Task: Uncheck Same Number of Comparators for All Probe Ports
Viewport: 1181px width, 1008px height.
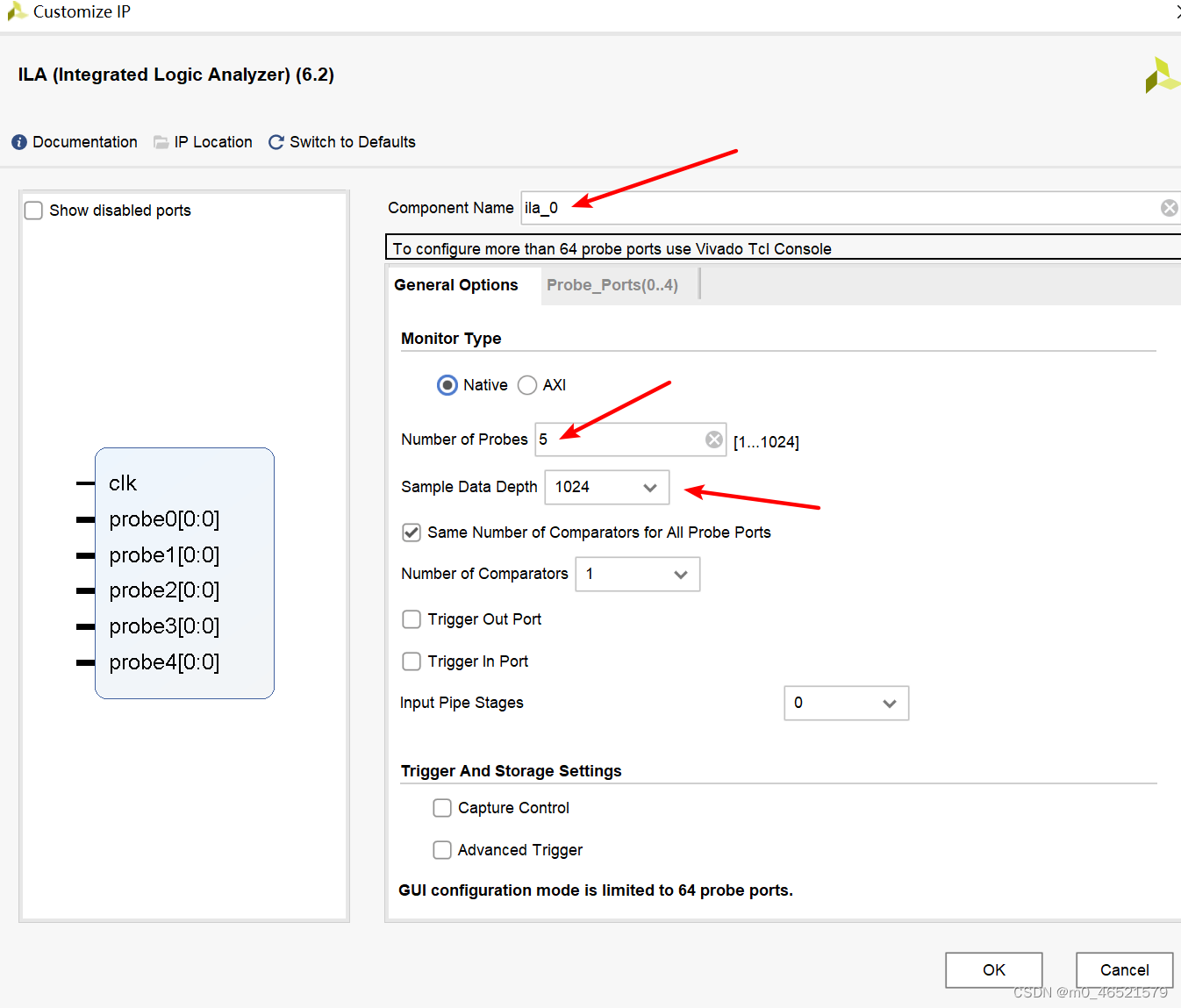Action: click(x=412, y=533)
